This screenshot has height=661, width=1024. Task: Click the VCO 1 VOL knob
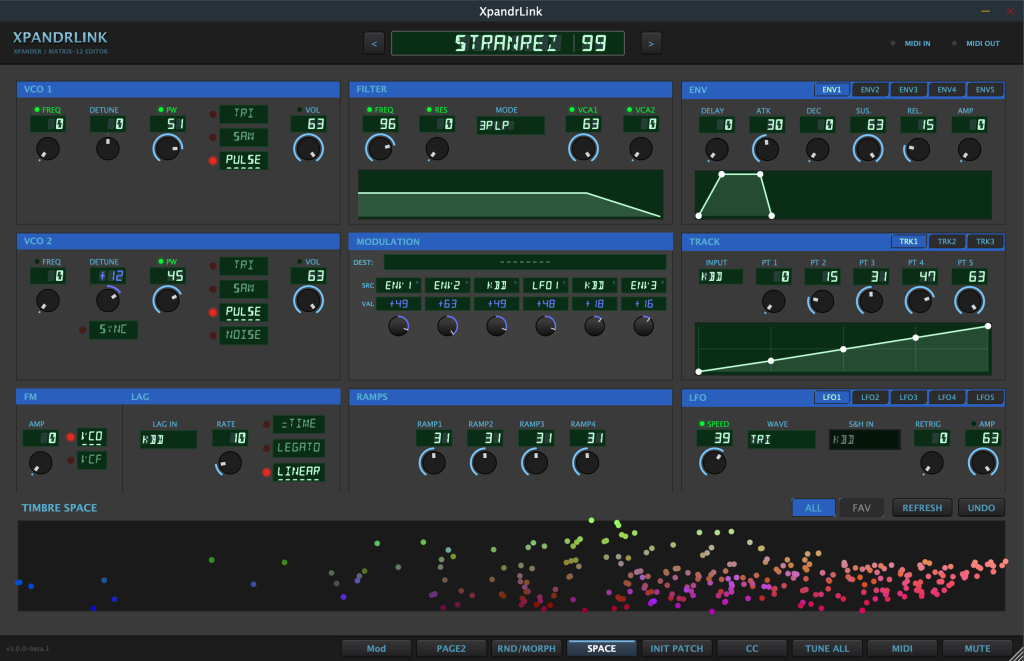pos(308,149)
